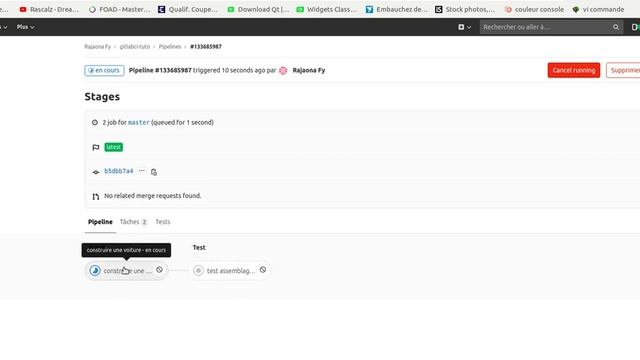Click the Test stage heading
640x360 pixels.
click(199, 247)
